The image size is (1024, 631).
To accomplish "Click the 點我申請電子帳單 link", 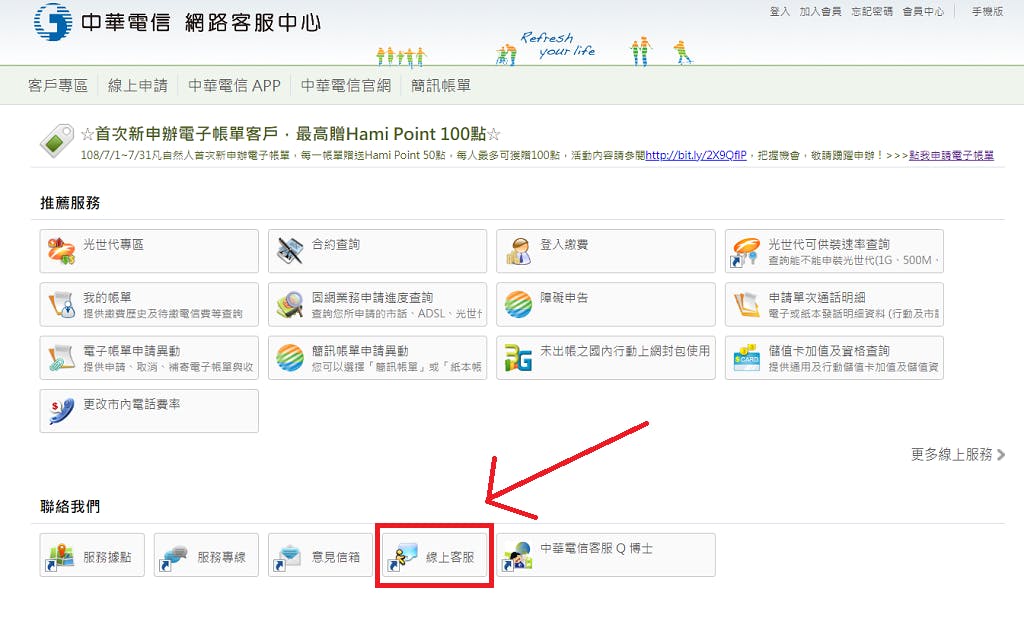I will click(x=951, y=156).
